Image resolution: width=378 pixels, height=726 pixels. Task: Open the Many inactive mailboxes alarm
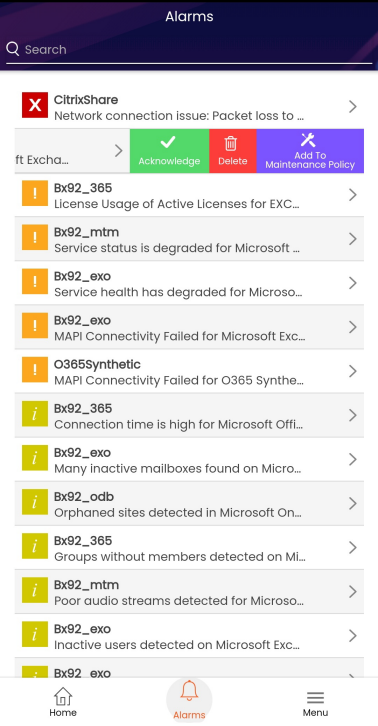click(189, 460)
